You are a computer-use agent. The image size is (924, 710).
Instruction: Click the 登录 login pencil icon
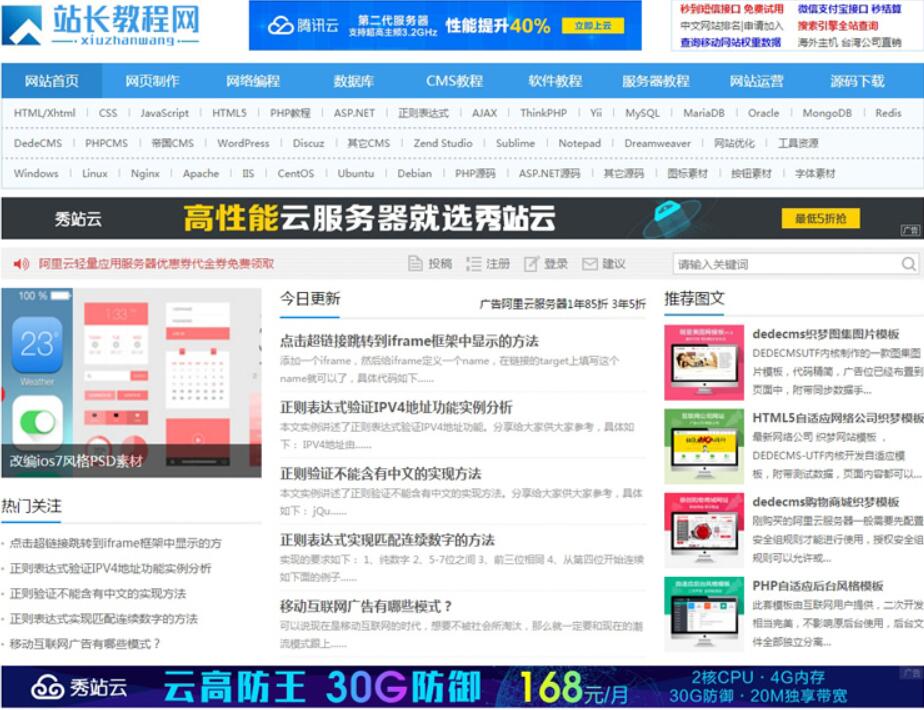(x=533, y=263)
